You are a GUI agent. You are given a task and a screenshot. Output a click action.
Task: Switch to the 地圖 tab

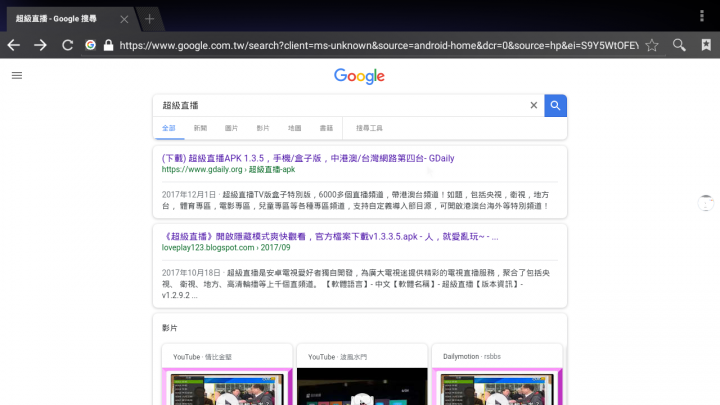point(294,128)
